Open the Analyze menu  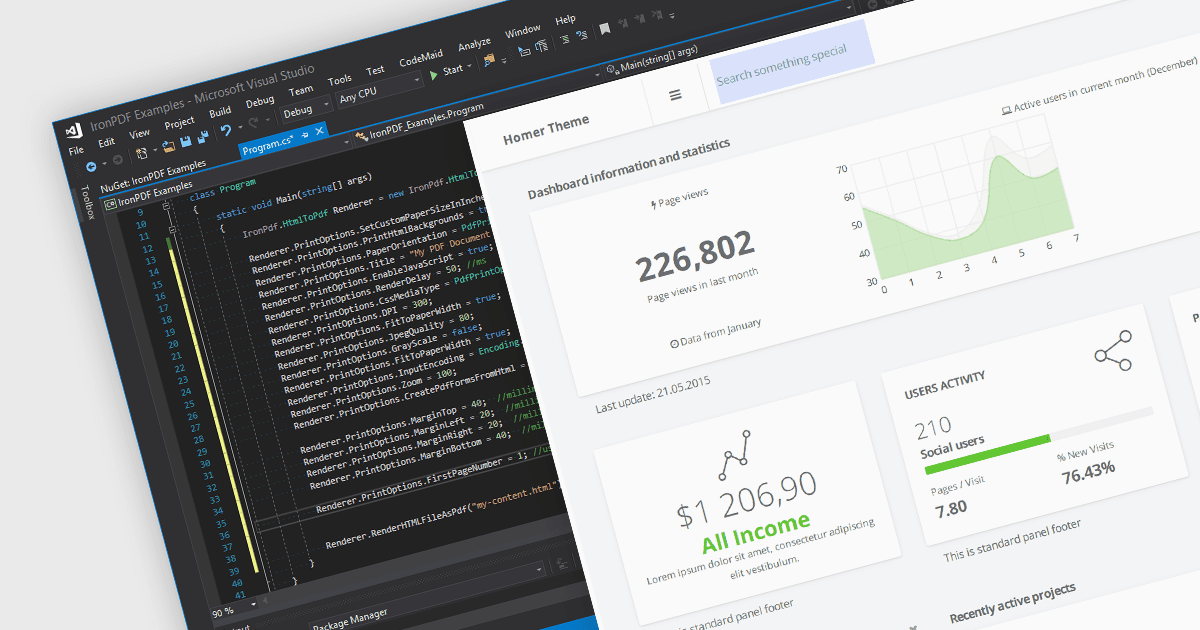[x=474, y=45]
